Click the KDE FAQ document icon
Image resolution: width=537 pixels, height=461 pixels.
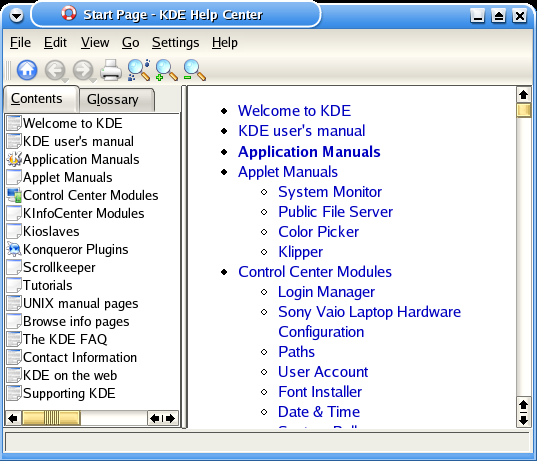tap(14, 339)
